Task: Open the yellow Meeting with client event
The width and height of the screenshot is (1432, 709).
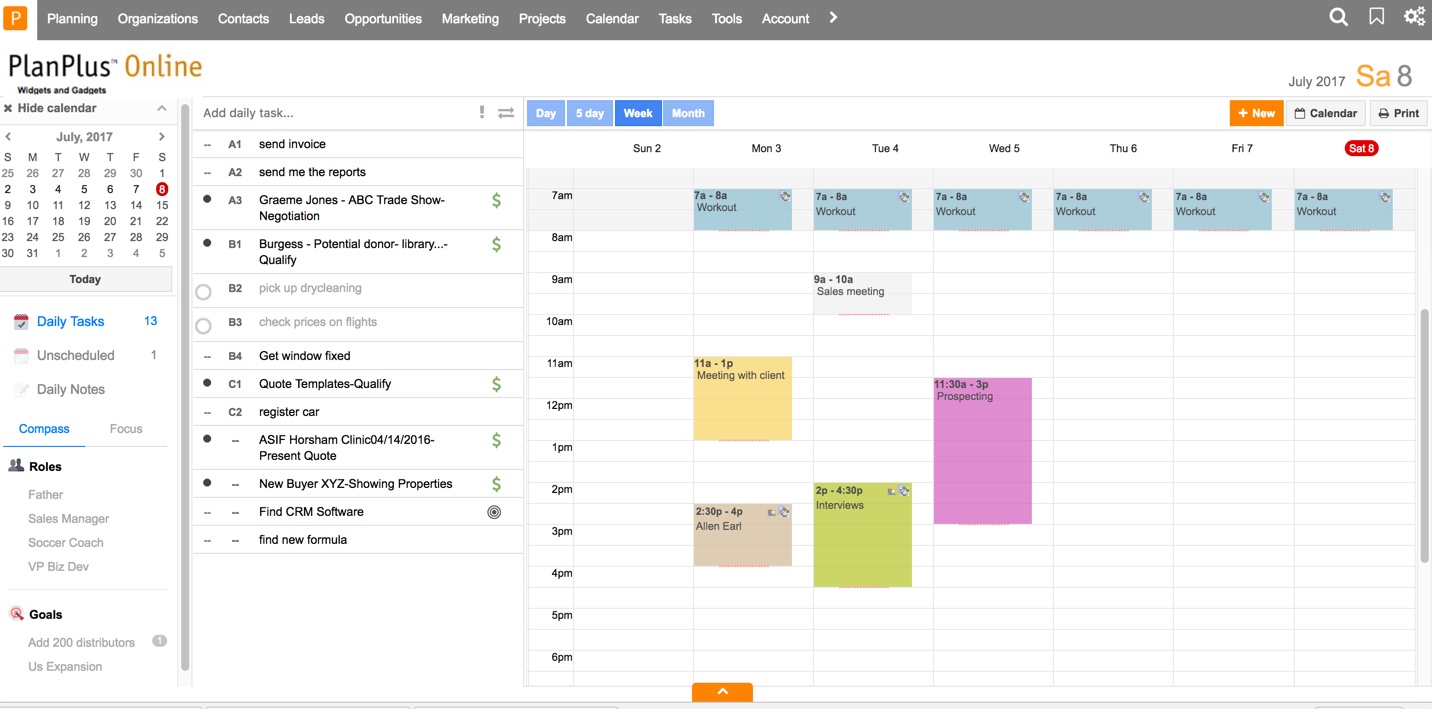Action: [x=743, y=398]
